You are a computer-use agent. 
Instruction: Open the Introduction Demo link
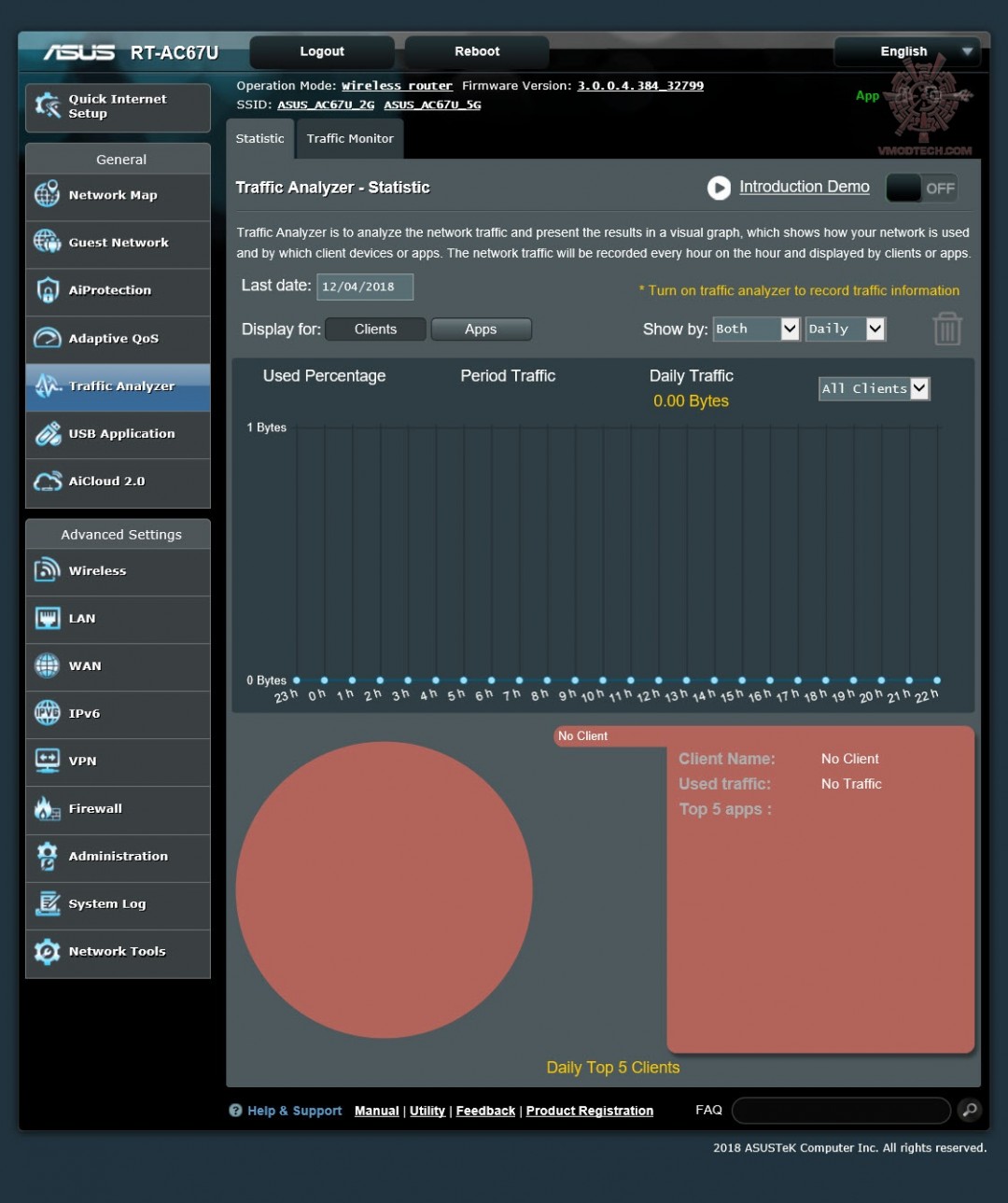[x=805, y=187]
